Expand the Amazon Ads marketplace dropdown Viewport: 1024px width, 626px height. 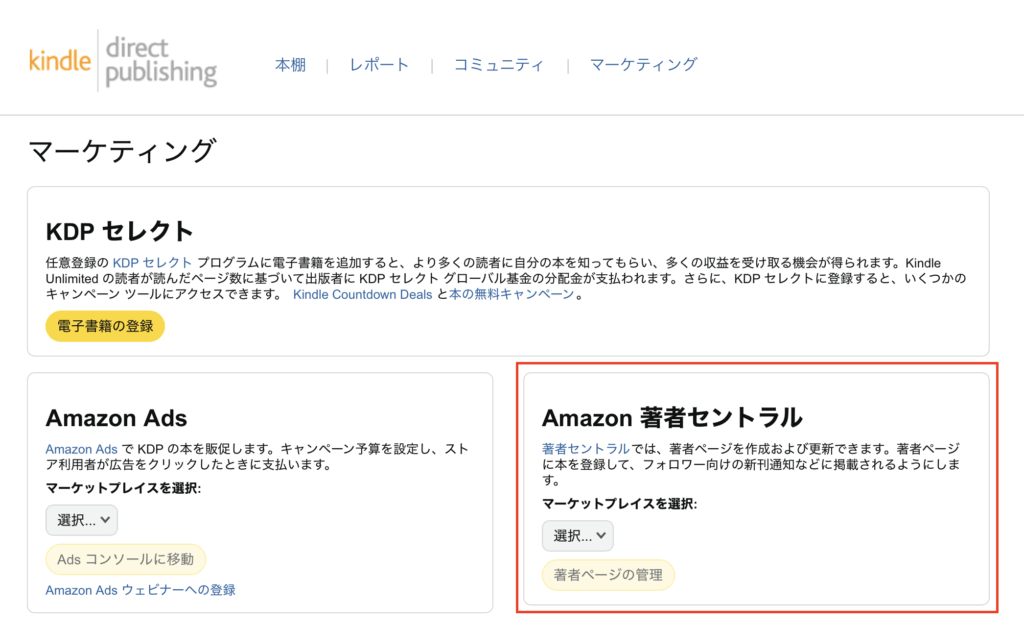click(81, 520)
